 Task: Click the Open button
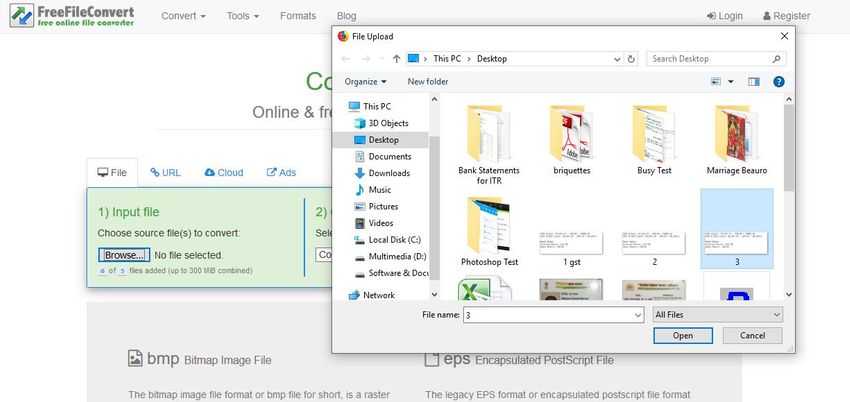(x=682, y=336)
